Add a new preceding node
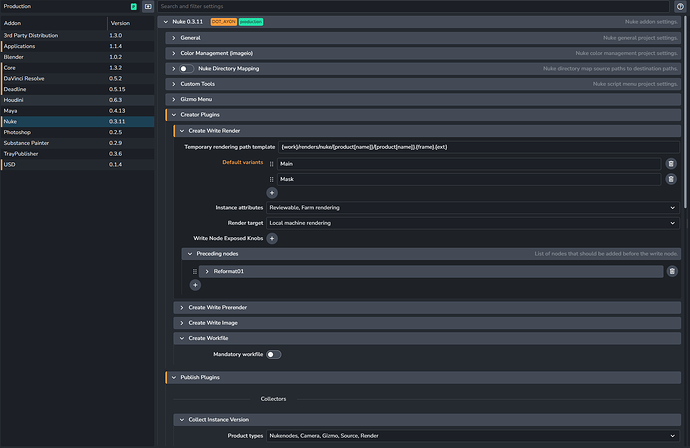Viewport: 690px width, 448px height. tap(195, 285)
